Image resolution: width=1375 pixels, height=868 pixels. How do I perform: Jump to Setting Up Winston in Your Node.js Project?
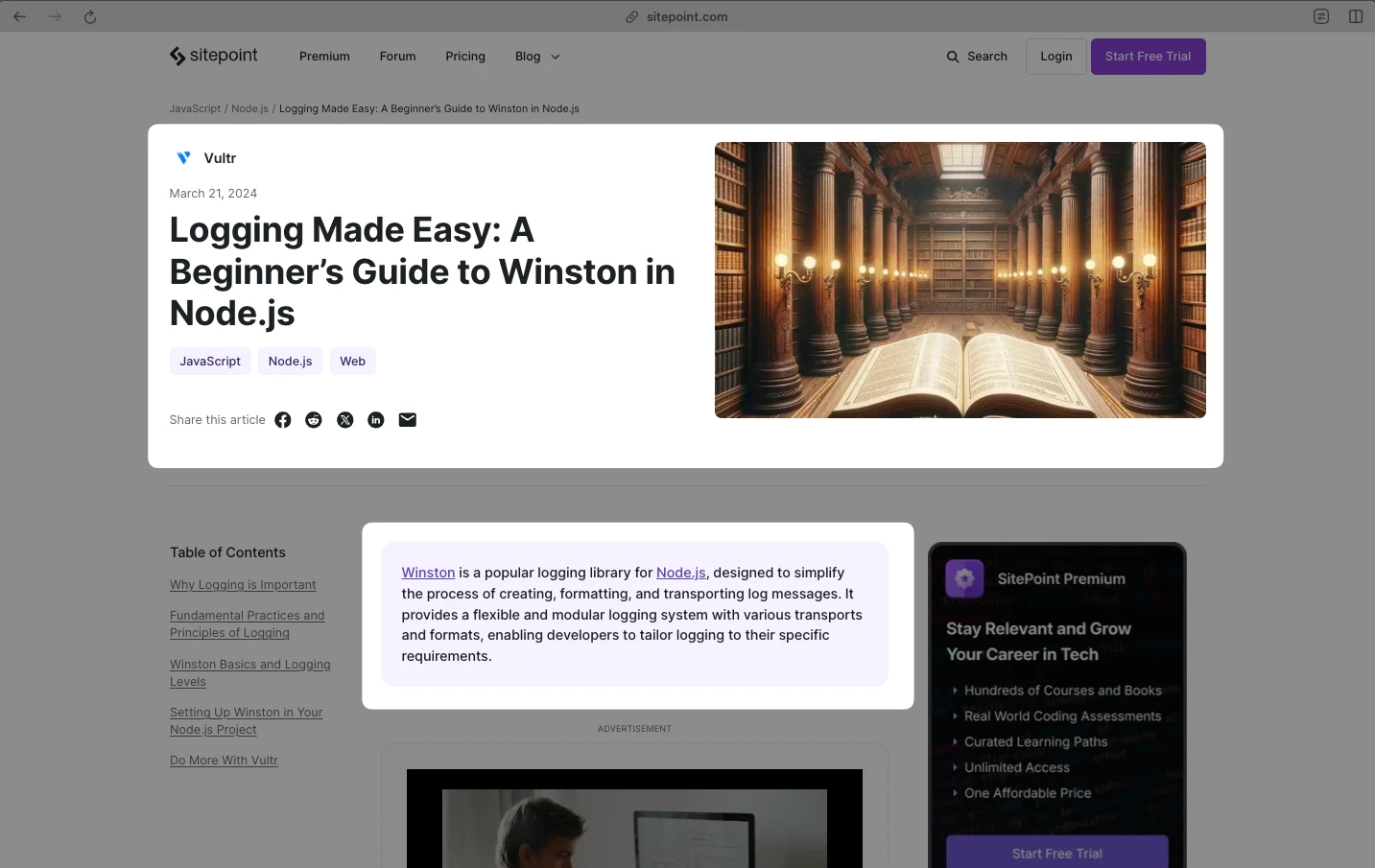click(x=247, y=721)
